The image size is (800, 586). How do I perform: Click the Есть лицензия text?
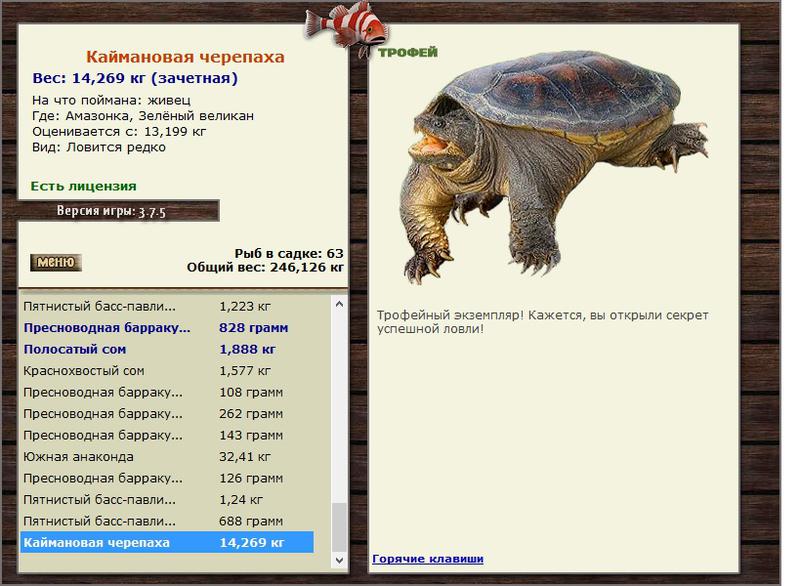[84, 186]
